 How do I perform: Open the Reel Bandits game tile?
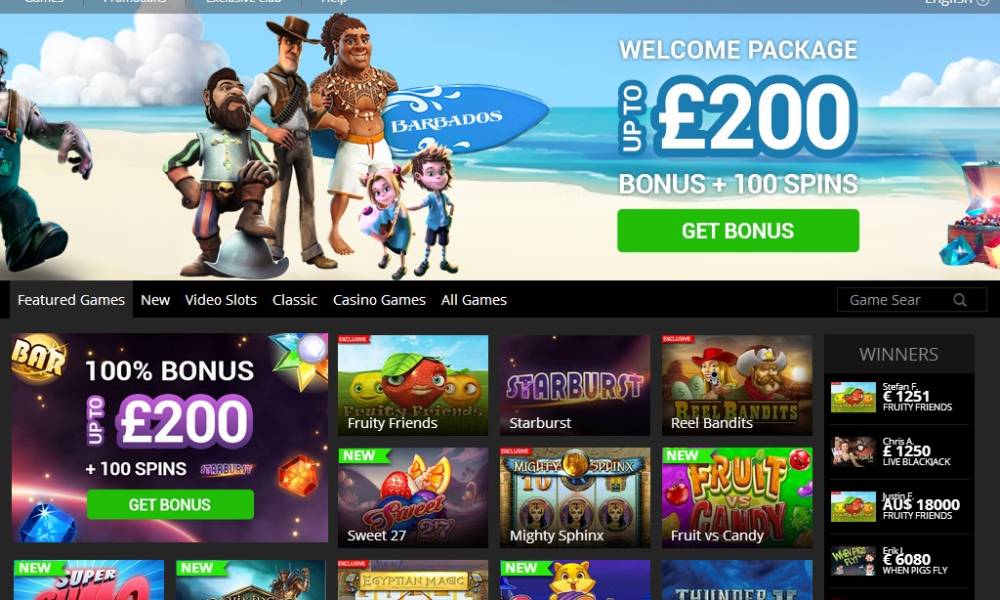[737, 385]
